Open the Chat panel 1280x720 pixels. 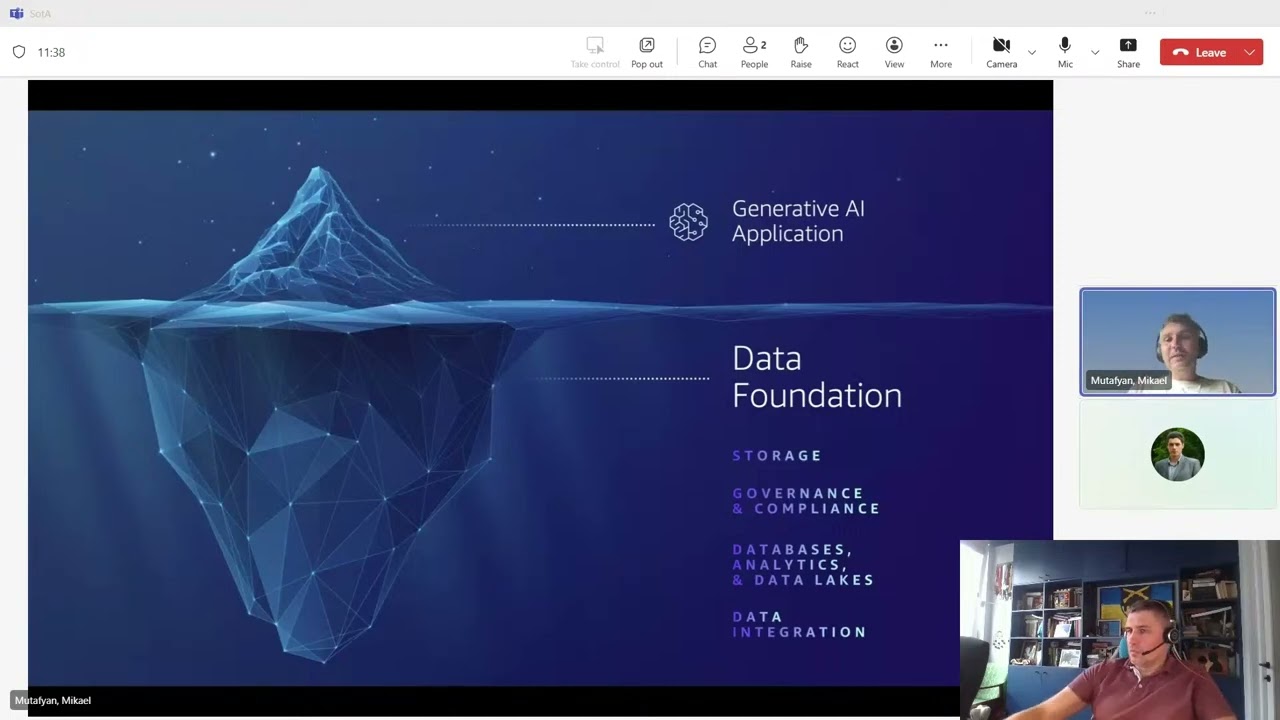tap(707, 52)
